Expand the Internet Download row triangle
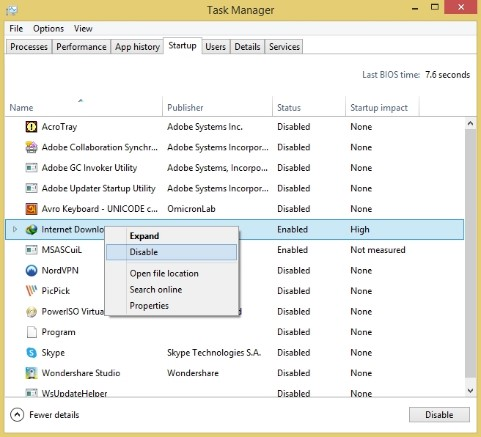481x437 pixels. coord(15,229)
